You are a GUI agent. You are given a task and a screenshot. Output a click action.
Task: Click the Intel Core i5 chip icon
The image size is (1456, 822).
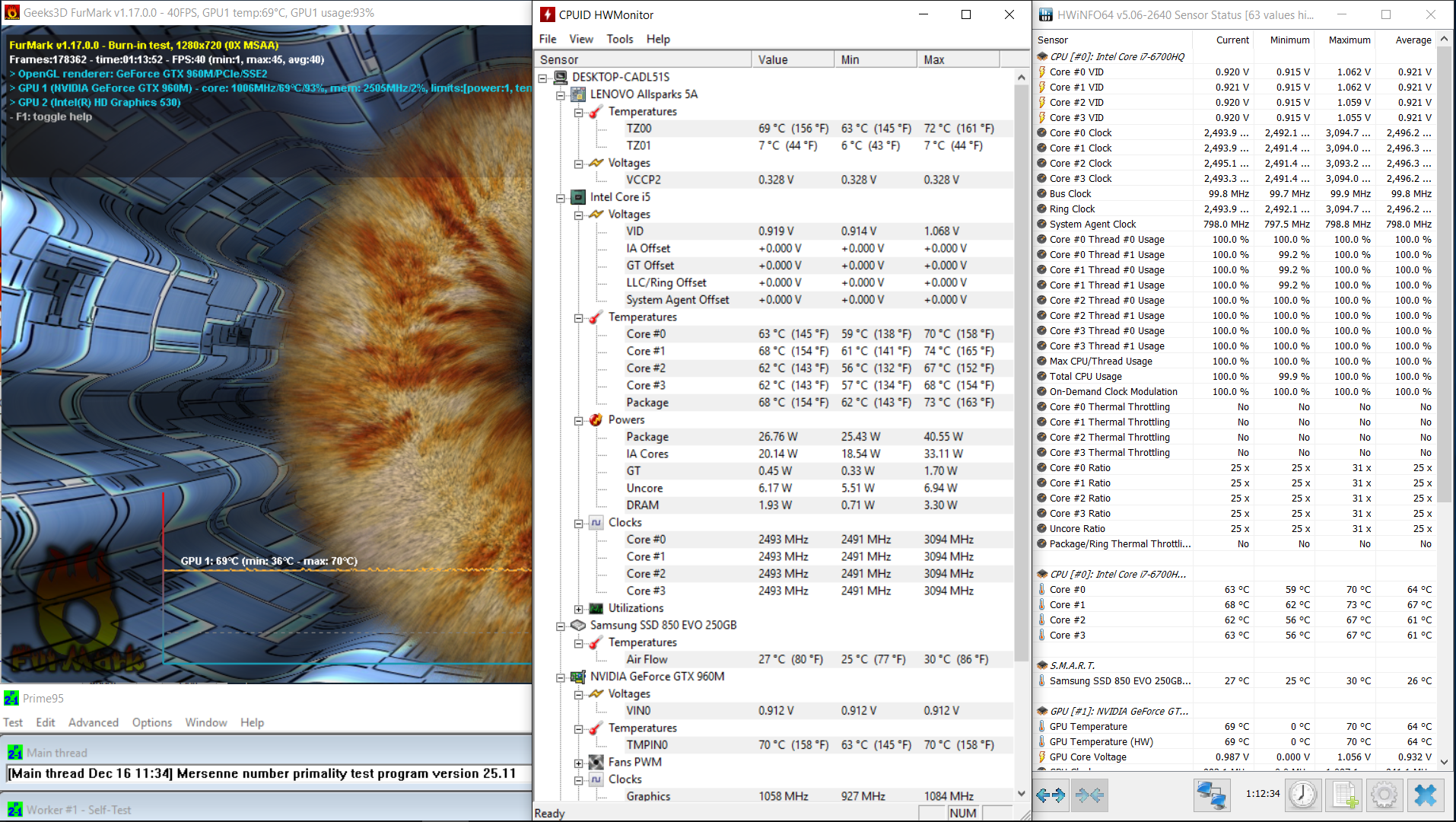[x=578, y=197]
